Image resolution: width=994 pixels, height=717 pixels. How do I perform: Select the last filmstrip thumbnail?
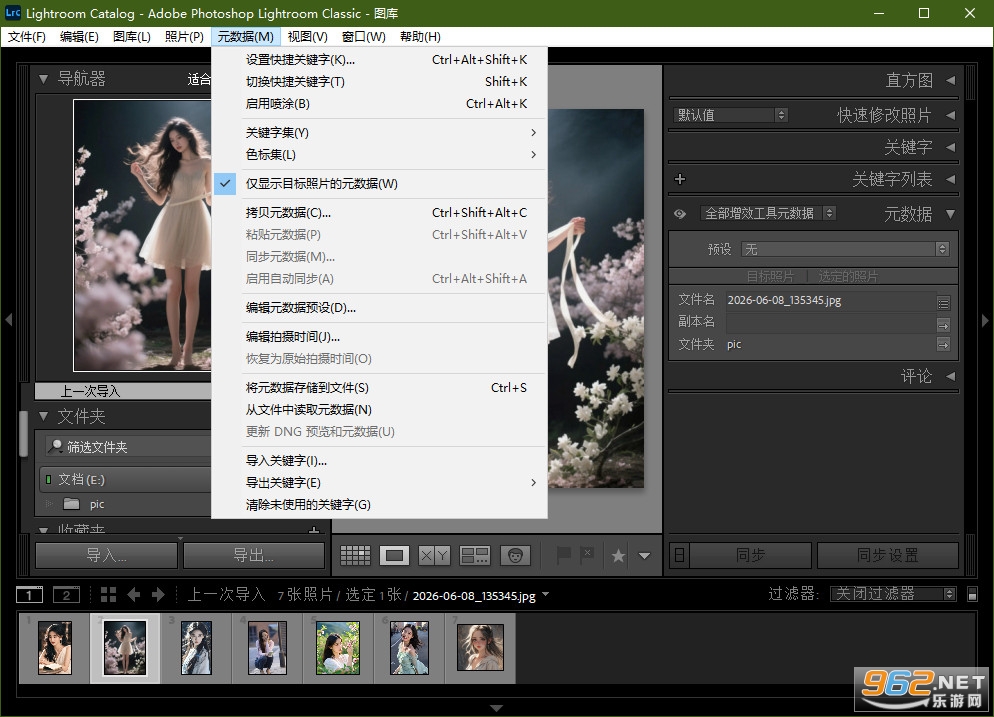coord(480,647)
